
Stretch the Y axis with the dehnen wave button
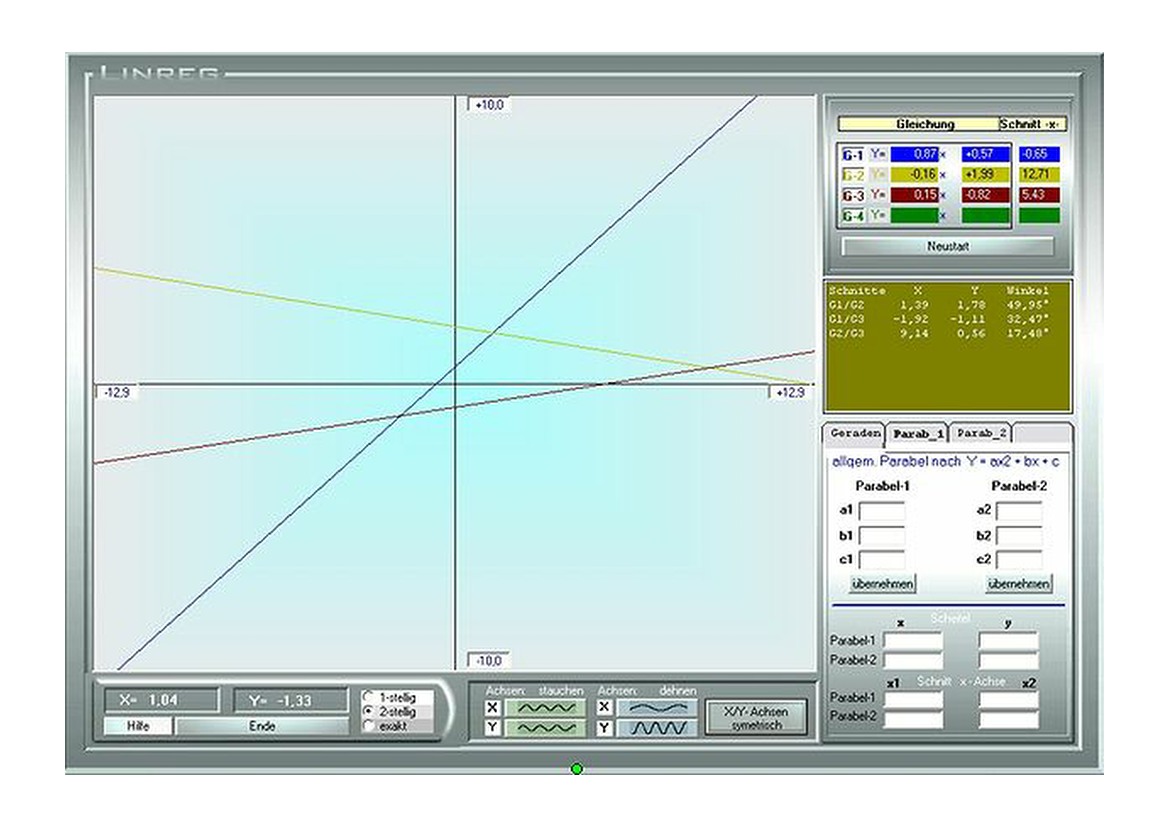tap(656, 729)
